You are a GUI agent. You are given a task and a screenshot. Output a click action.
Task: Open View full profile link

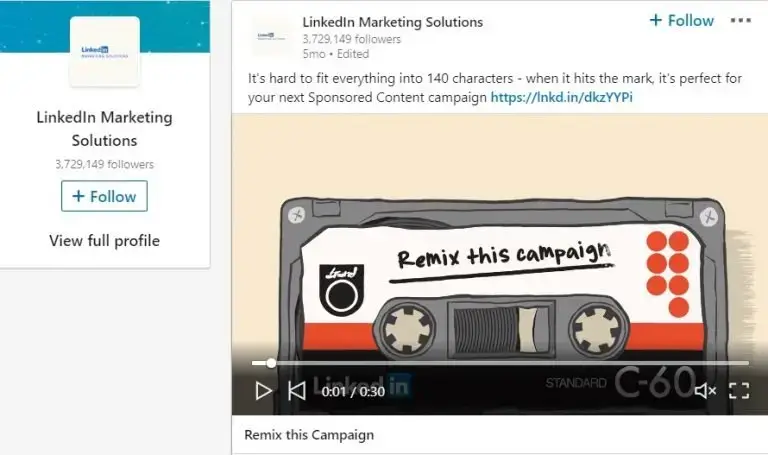click(104, 240)
